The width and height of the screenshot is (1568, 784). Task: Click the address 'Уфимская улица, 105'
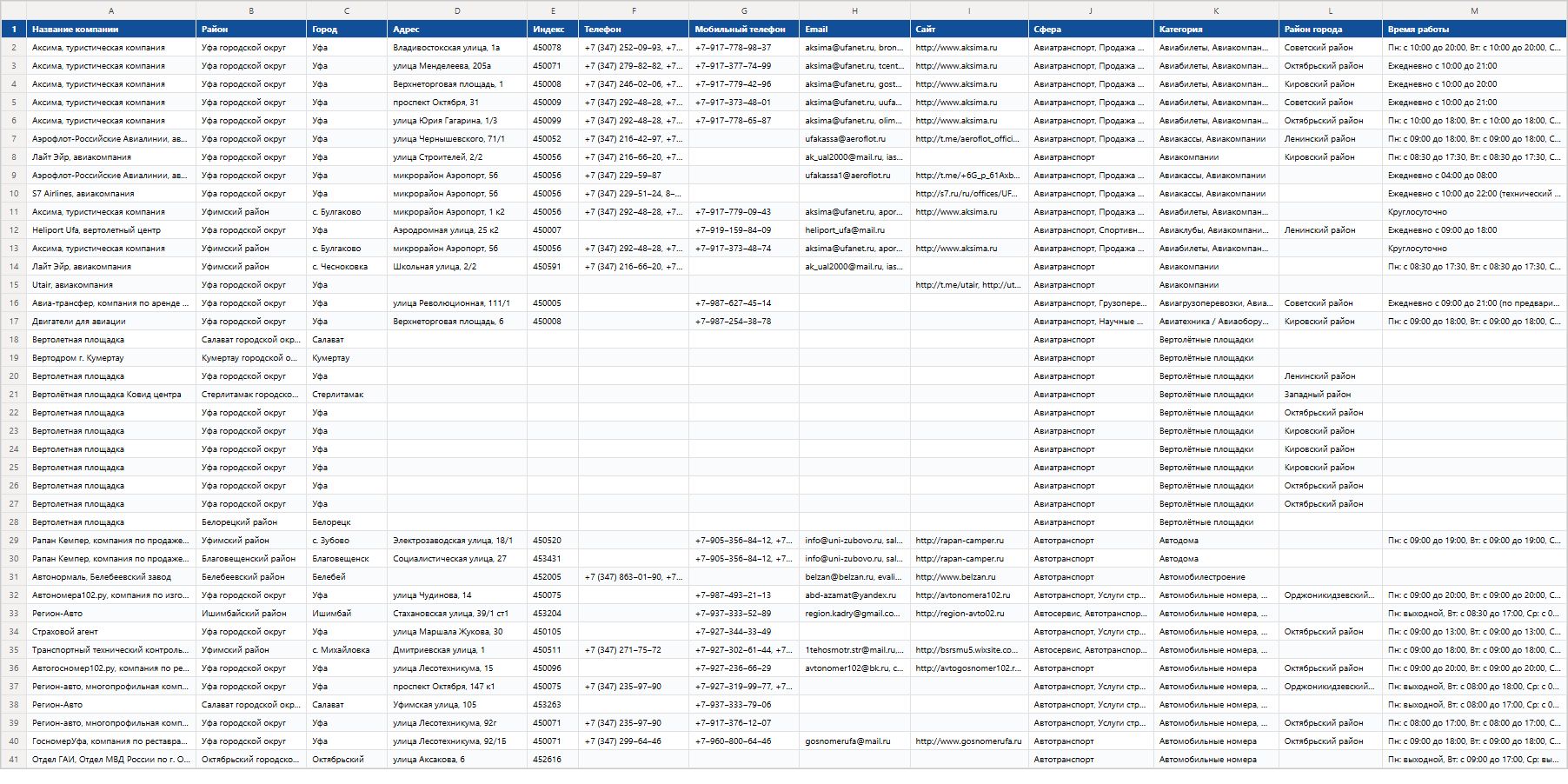457,705
